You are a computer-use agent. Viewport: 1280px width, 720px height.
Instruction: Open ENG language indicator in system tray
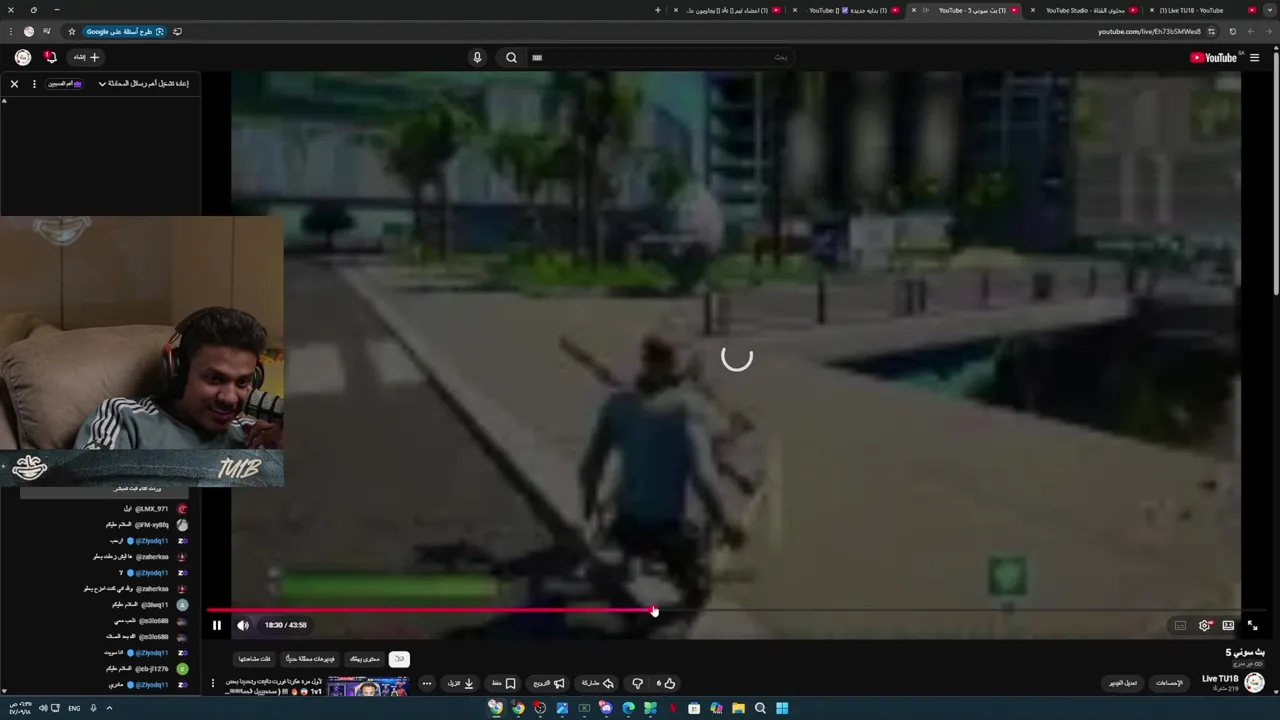coord(74,708)
